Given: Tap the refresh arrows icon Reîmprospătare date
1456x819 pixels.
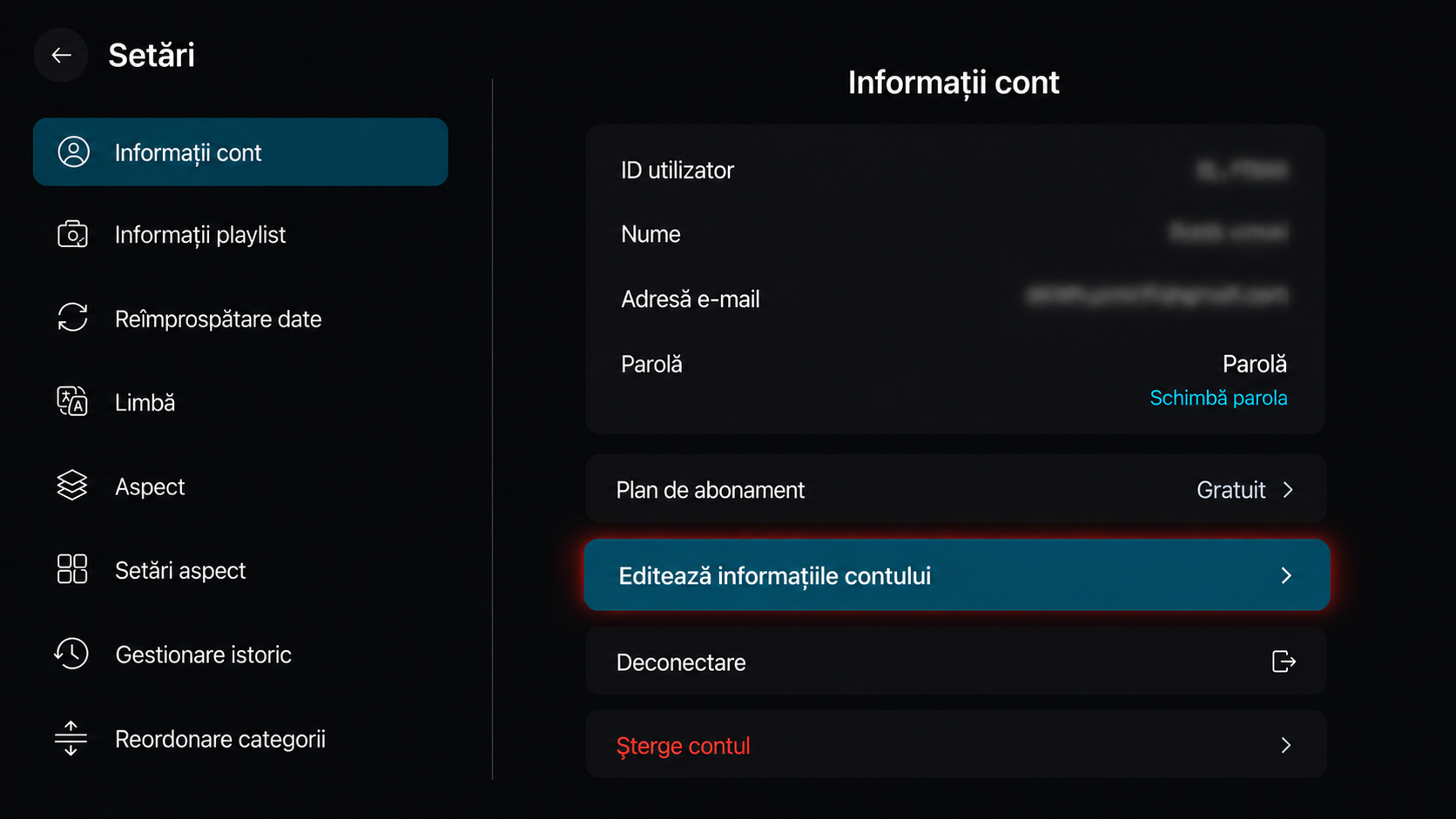Looking at the screenshot, I should pyautogui.click(x=72, y=318).
